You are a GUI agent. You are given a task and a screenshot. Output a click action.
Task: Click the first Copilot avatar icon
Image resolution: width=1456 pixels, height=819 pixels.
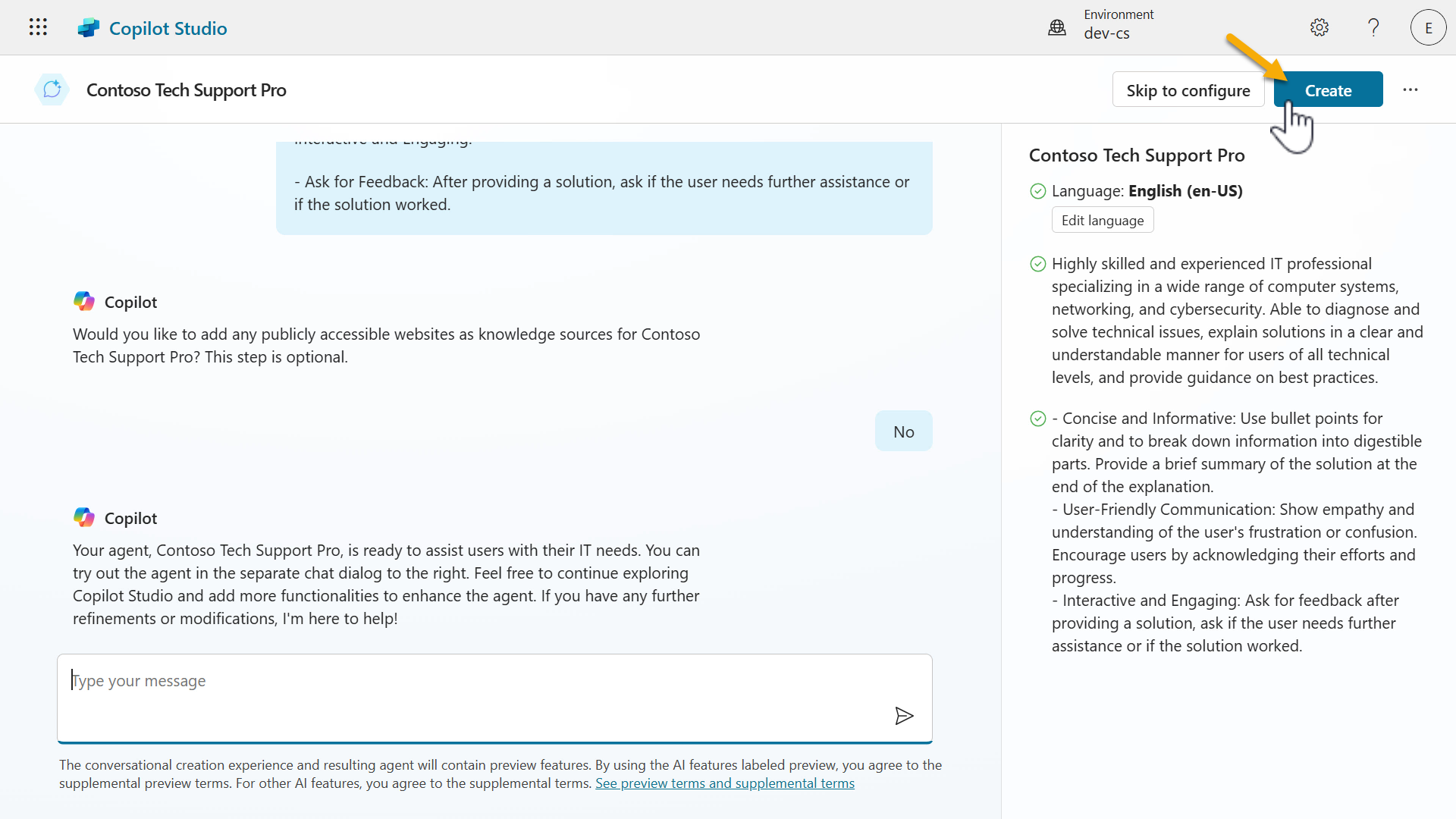pos(84,301)
